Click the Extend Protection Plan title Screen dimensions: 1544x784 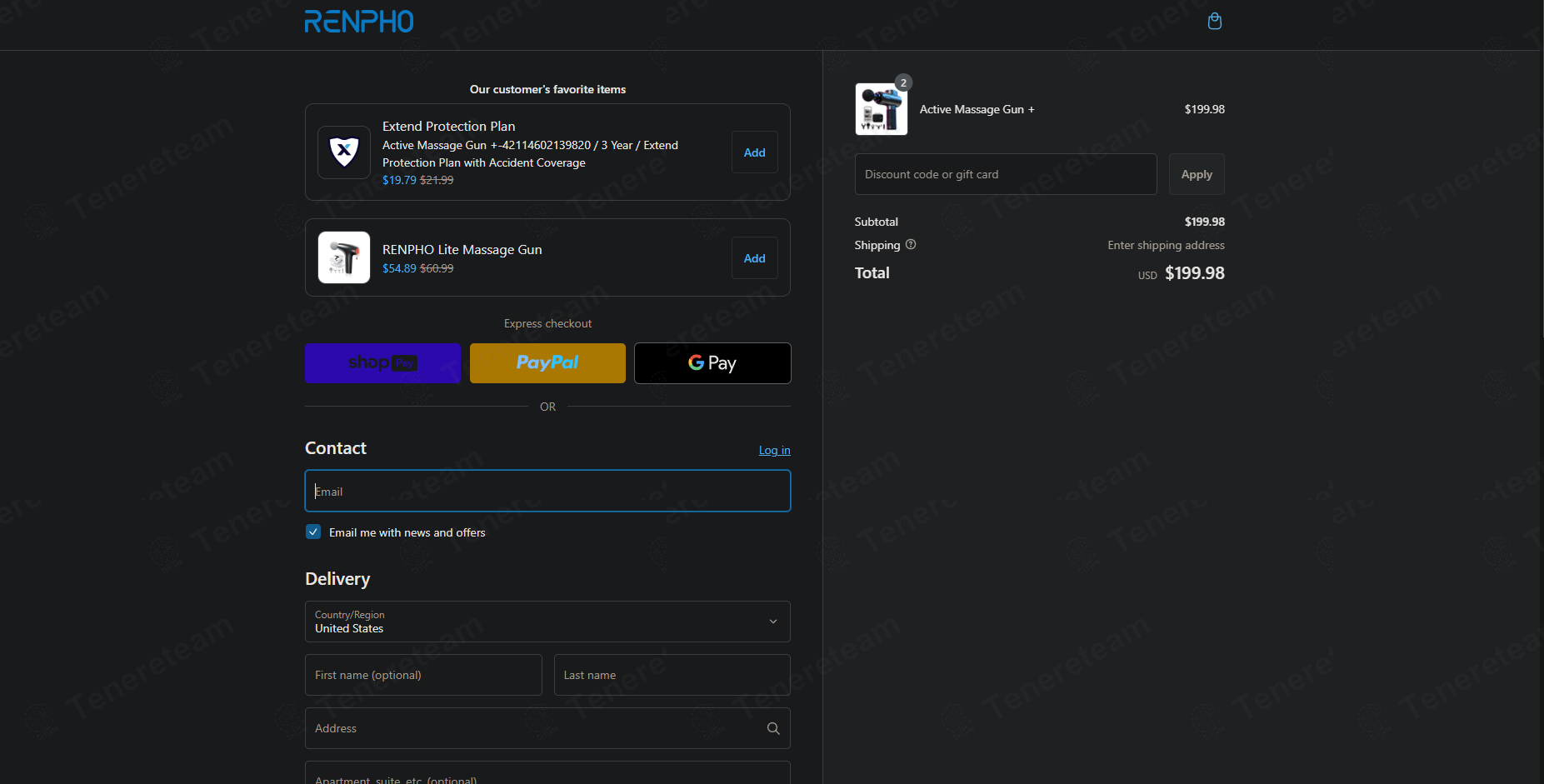click(448, 126)
